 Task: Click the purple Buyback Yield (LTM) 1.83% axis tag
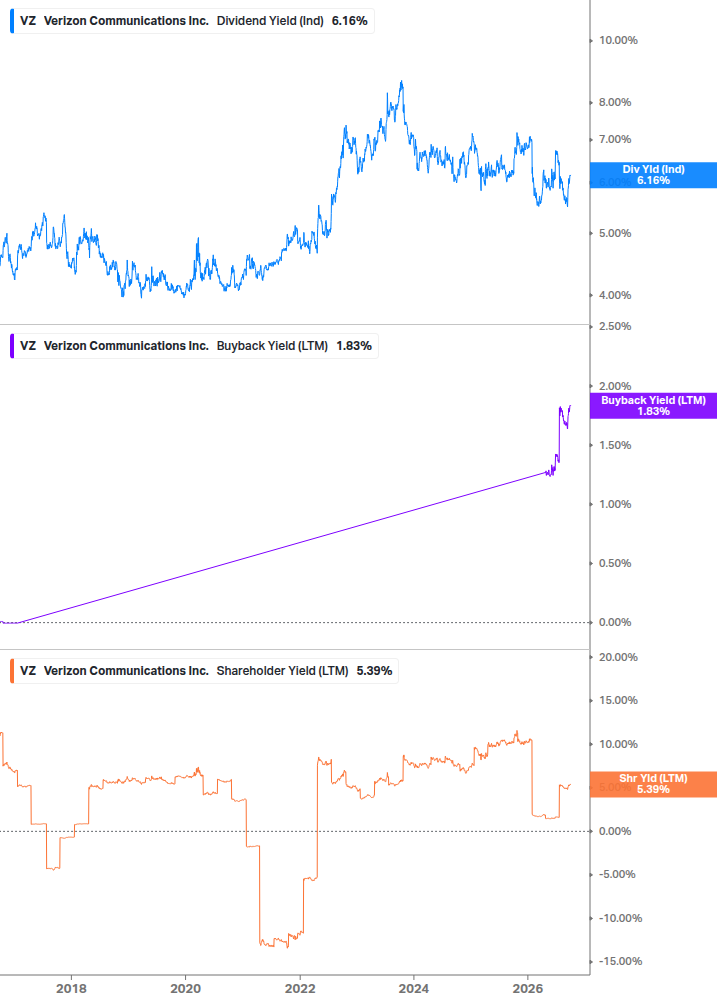coord(653,406)
